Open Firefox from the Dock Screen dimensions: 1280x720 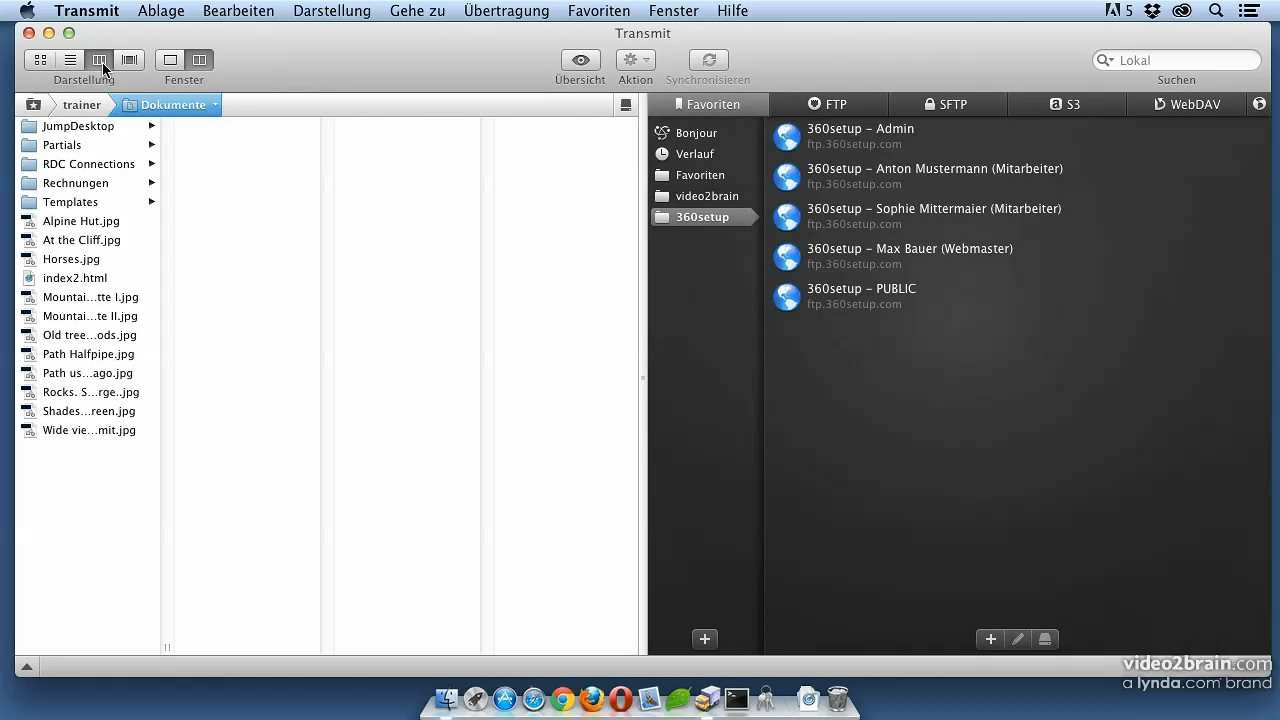click(592, 698)
